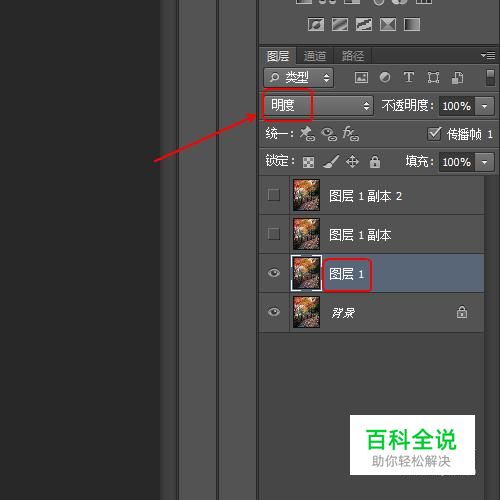
Task: Filter for shape layers
Action: tap(433, 78)
